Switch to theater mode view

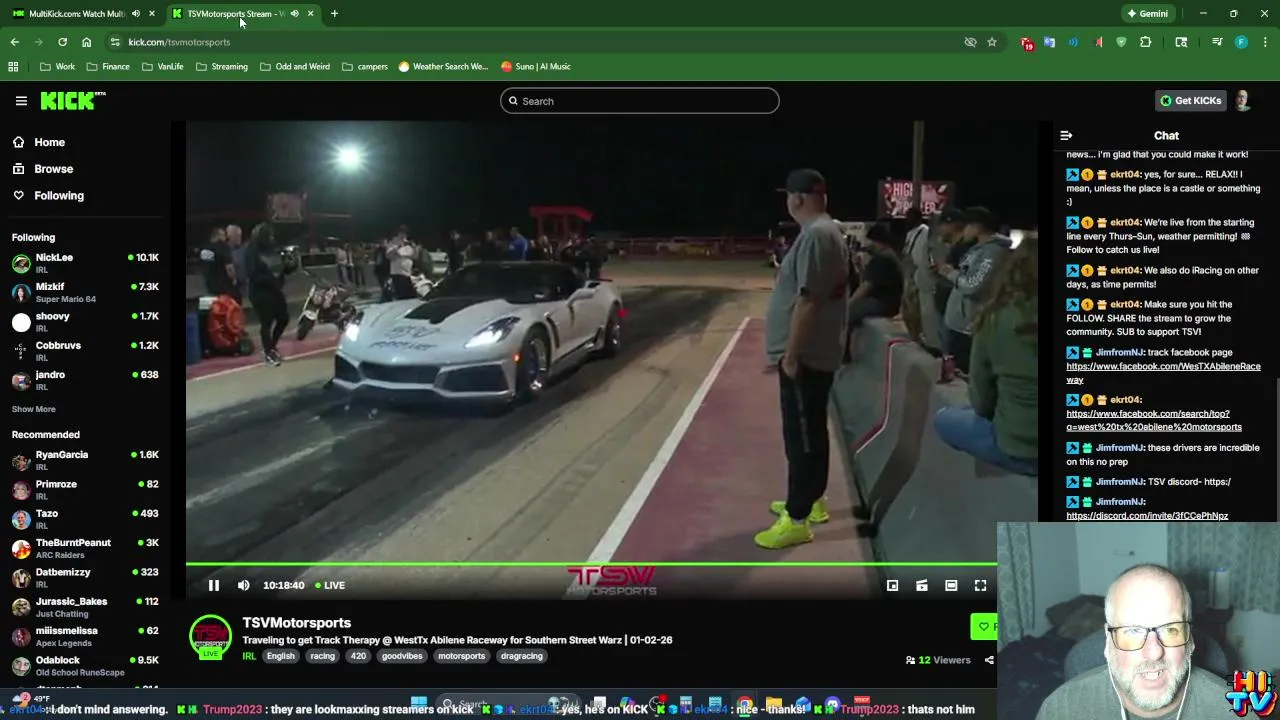(x=951, y=585)
